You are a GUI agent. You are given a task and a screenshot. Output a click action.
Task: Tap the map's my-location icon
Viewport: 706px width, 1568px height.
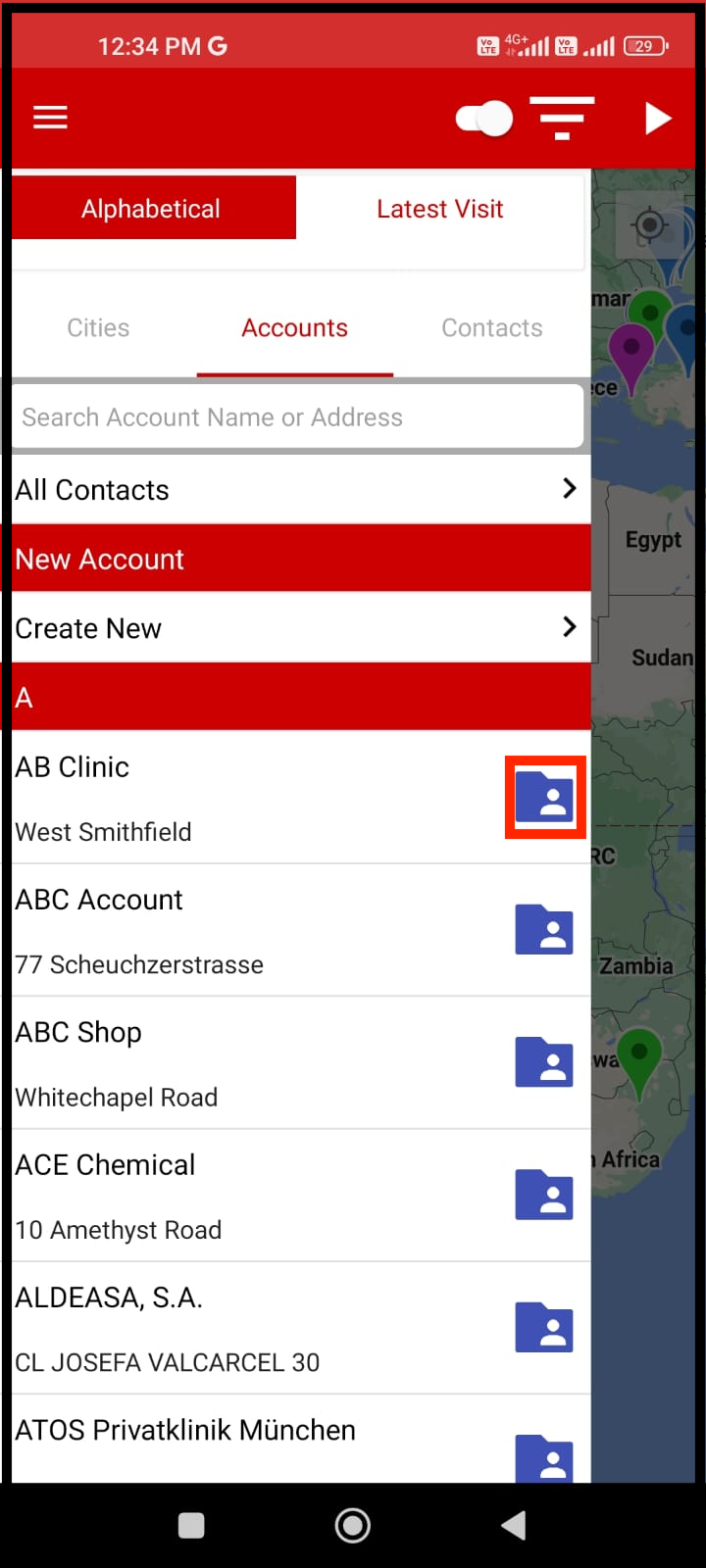(x=649, y=226)
